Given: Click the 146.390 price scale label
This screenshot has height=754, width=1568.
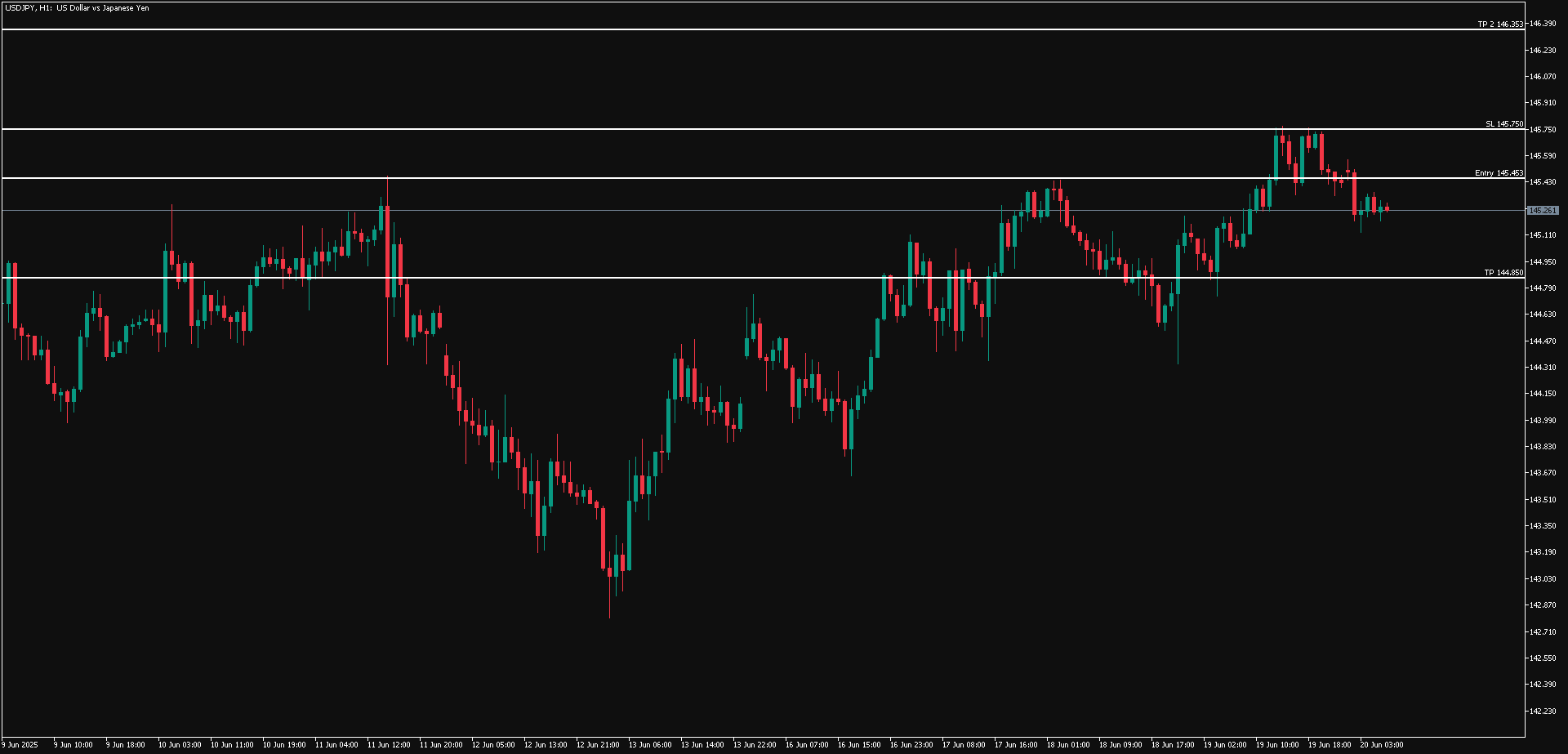Looking at the screenshot, I should (1542, 24).
